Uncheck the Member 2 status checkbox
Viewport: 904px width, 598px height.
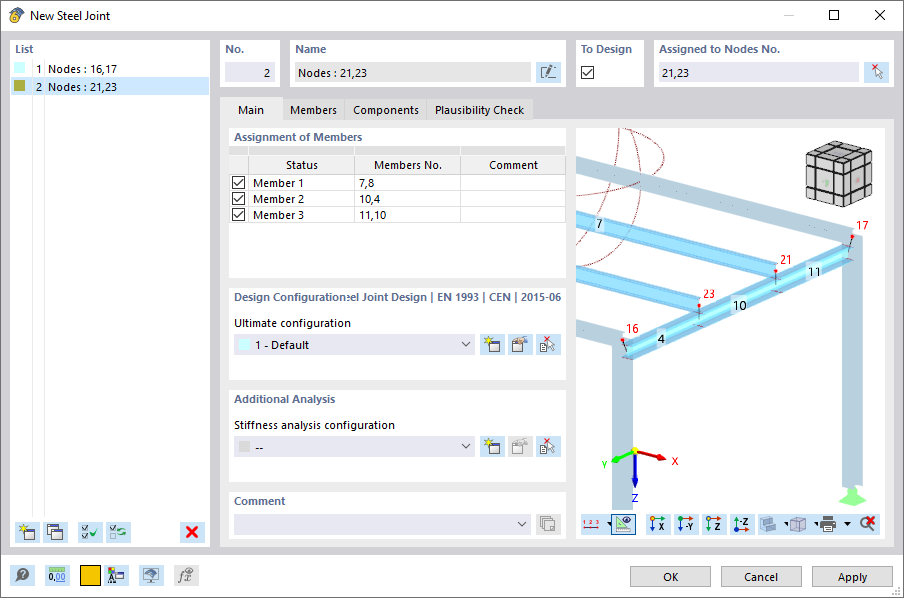(239, 199)
